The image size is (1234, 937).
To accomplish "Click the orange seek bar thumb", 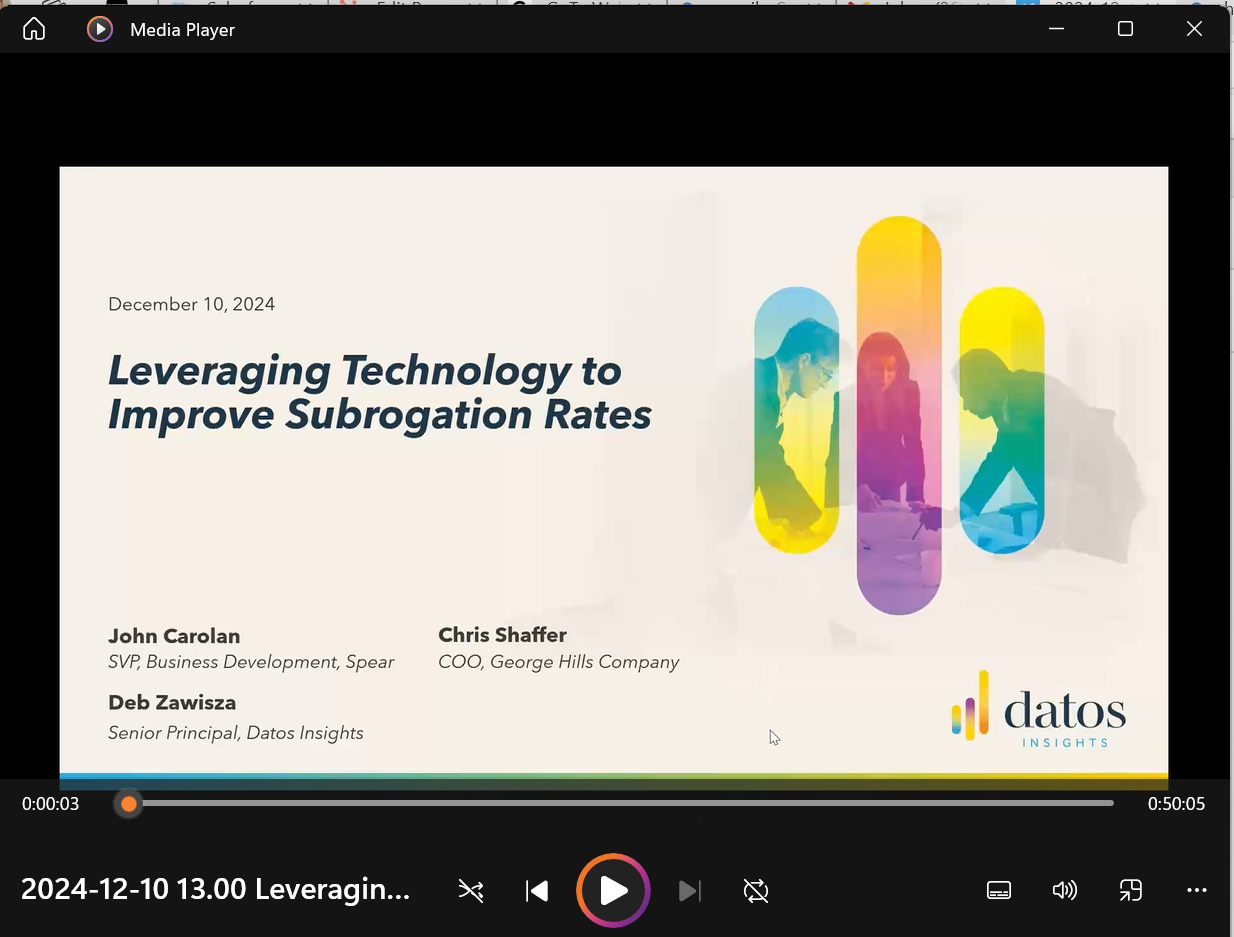I will click(x=129, y=803).
